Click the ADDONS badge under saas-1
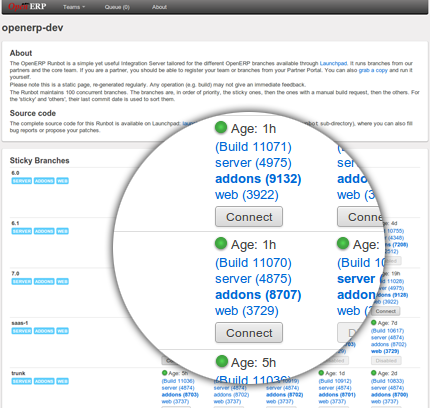 pyautogui.click(x=44, y=331)
